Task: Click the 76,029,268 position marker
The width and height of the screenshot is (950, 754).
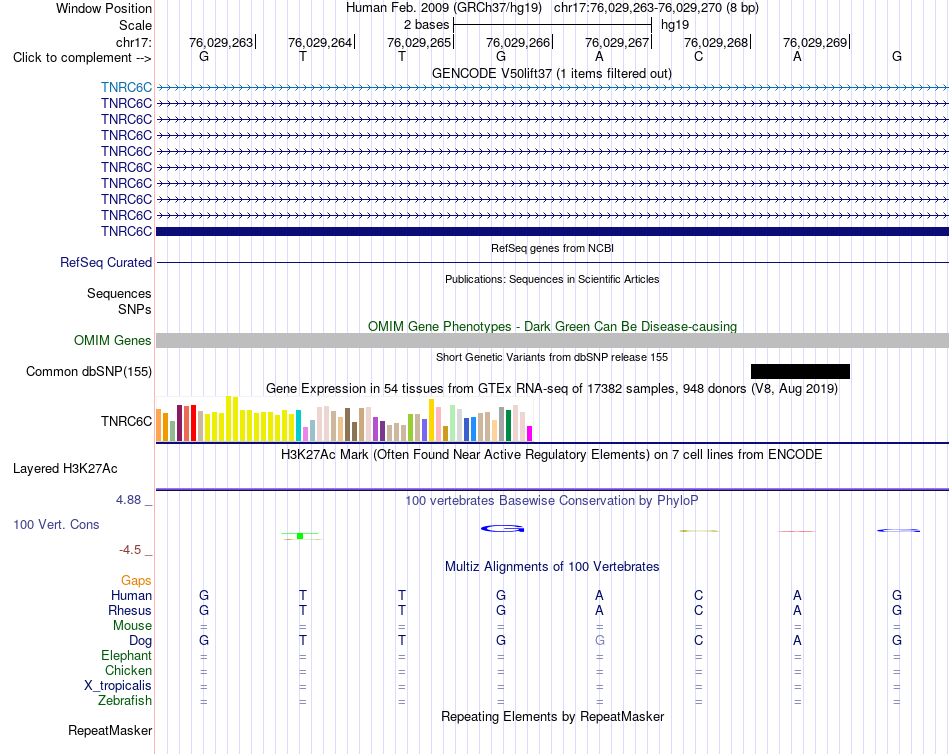Action: click(716, 42)
